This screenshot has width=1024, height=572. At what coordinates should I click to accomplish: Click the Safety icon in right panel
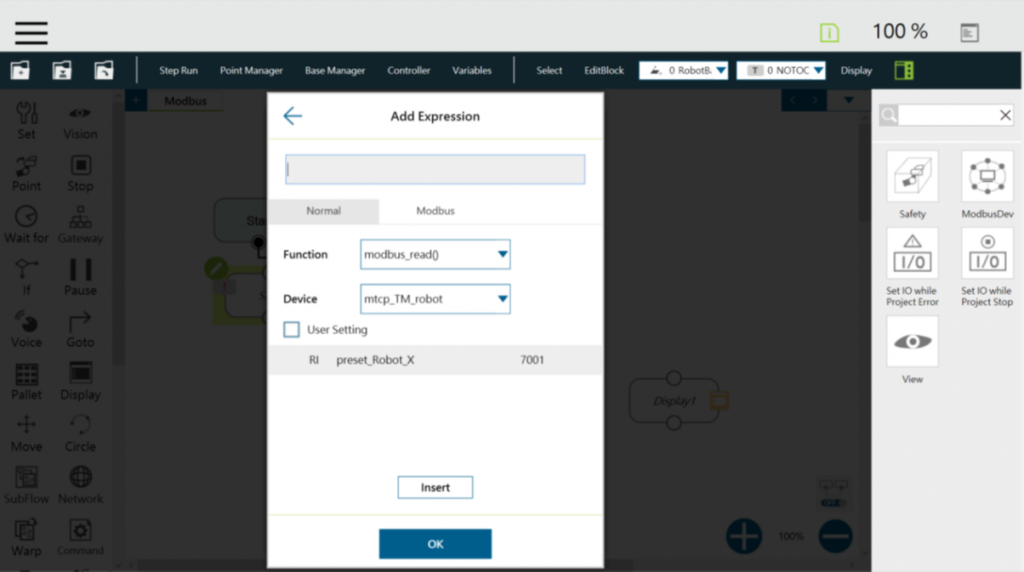(912, 178)
